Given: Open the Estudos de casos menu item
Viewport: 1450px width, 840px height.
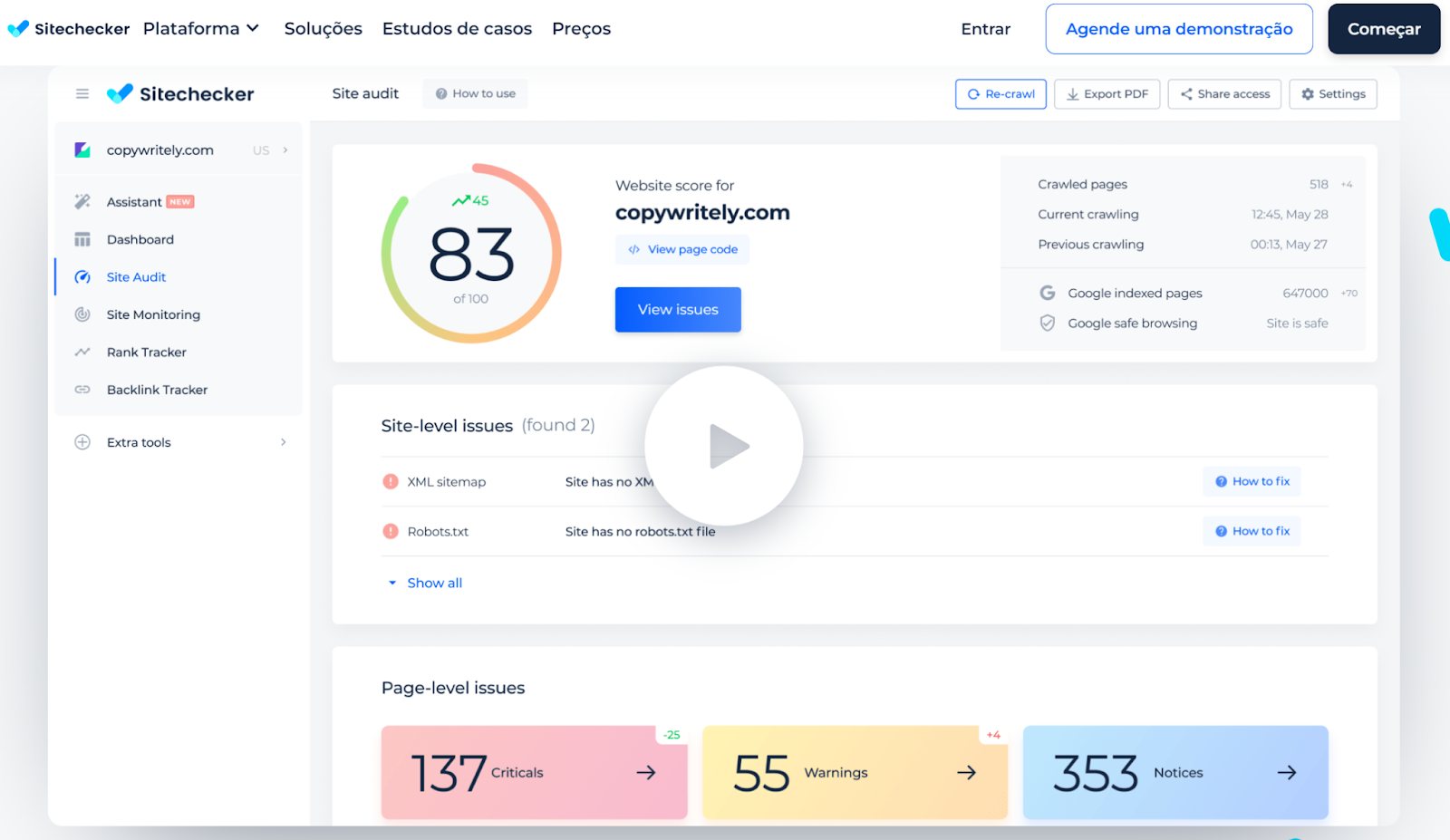Looking at the screenshot, I should [x=458, y=28].
